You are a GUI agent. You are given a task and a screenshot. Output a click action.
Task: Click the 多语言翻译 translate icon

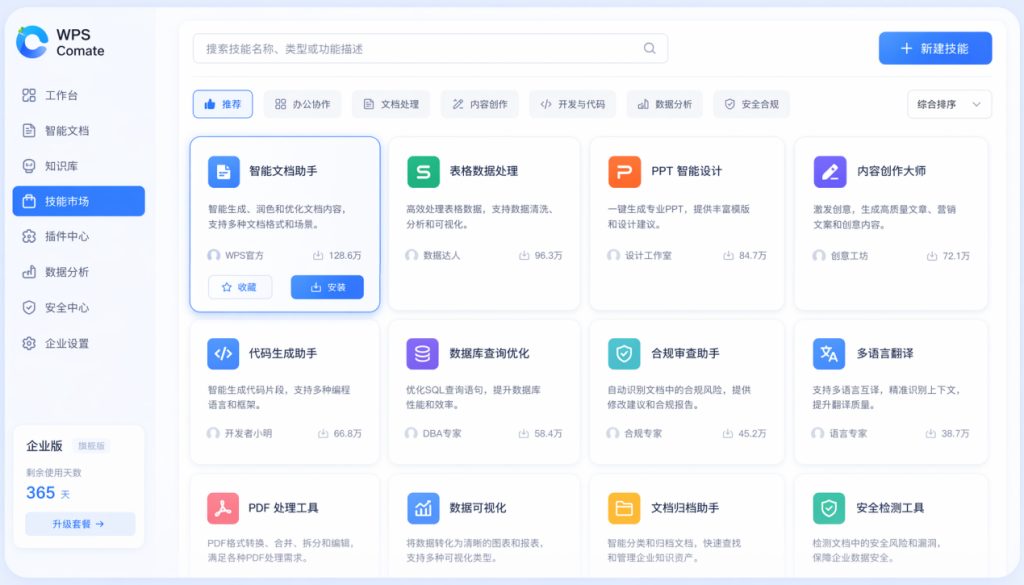coord(829,353)
